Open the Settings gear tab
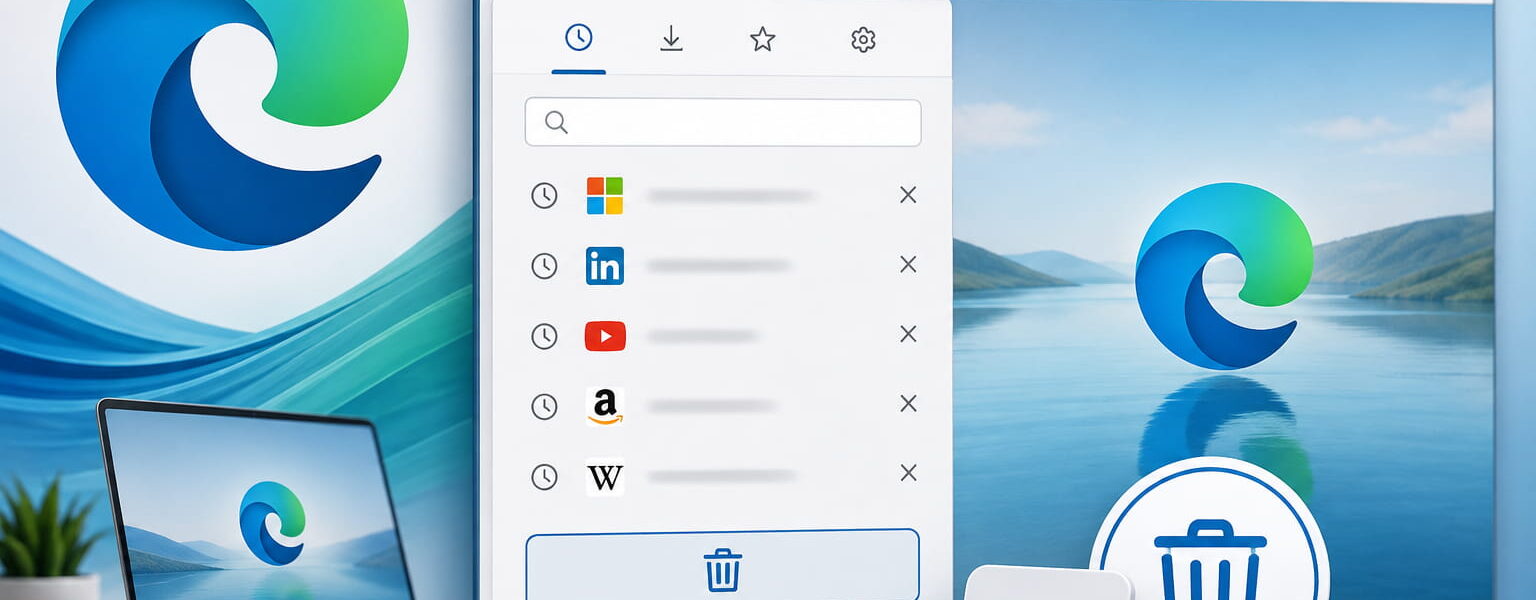This screenshot has height=600, width=1536. point(863,39)
